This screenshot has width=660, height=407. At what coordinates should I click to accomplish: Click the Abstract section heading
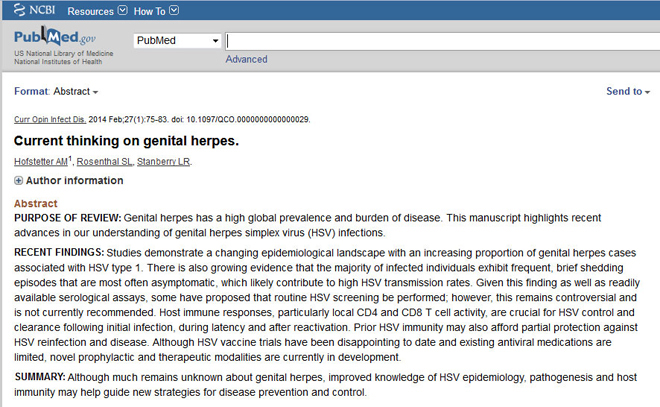click(35, 204)
